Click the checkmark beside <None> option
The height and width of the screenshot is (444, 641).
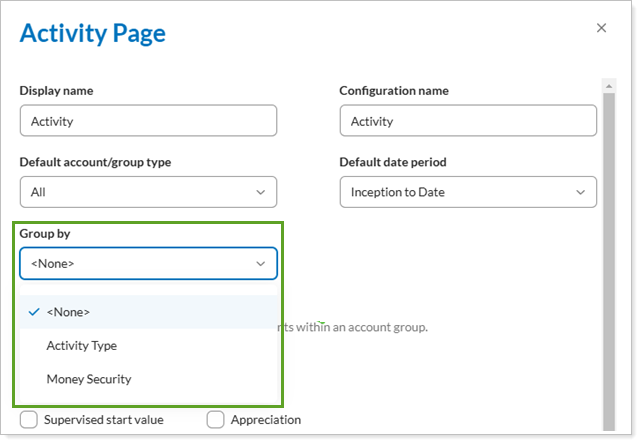tap(34, 312)
